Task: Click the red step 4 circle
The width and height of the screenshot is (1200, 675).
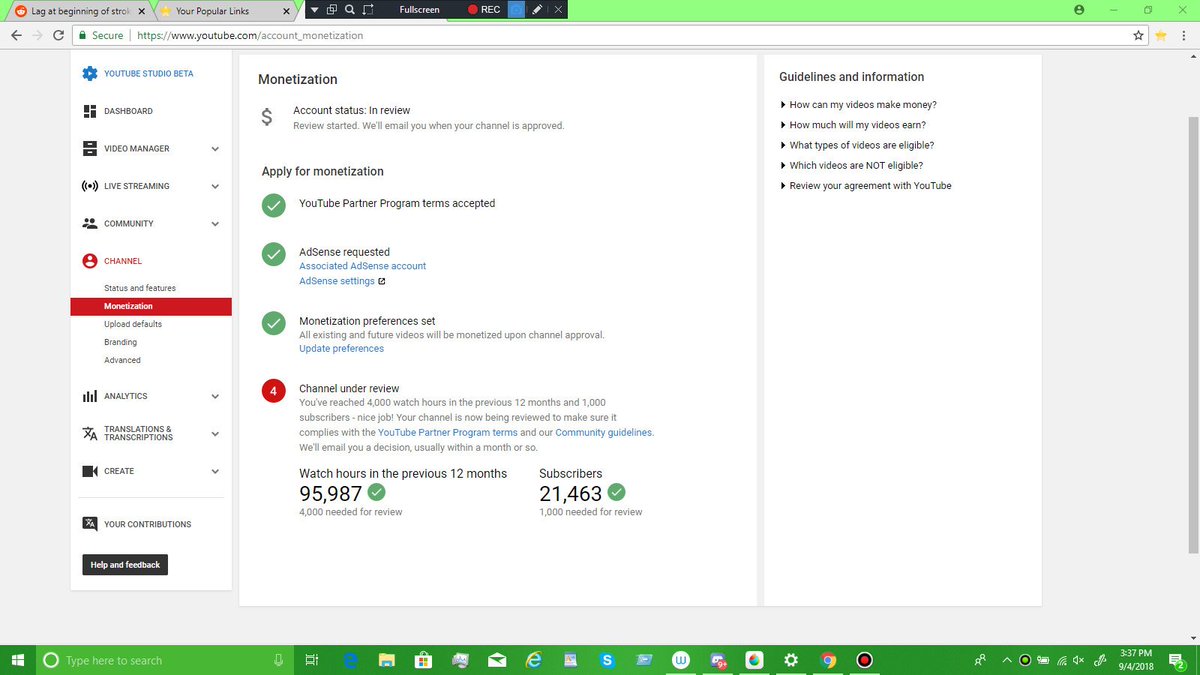Action: 273,390
